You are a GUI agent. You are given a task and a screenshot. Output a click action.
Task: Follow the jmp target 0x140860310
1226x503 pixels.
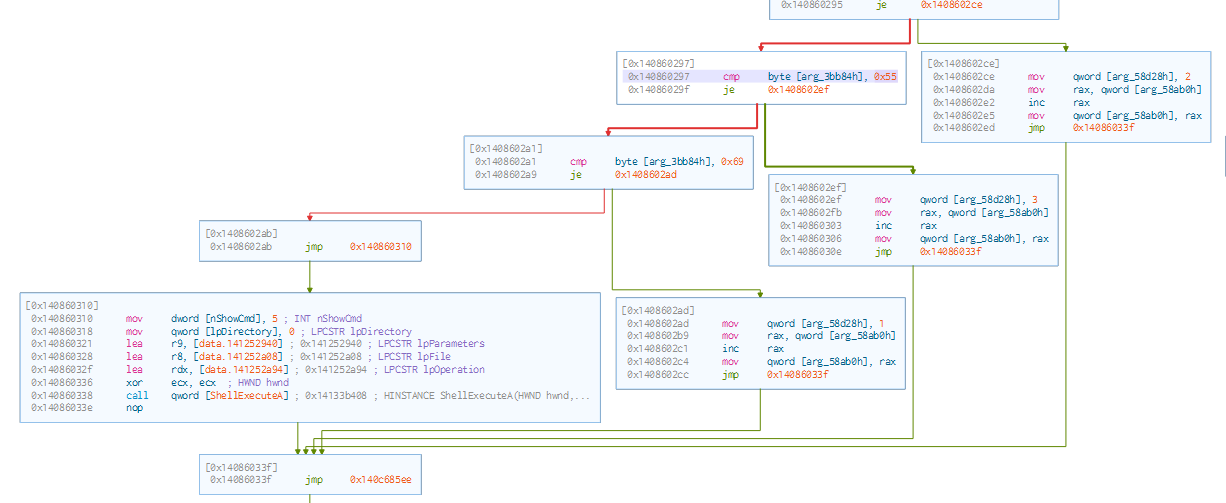381,246
